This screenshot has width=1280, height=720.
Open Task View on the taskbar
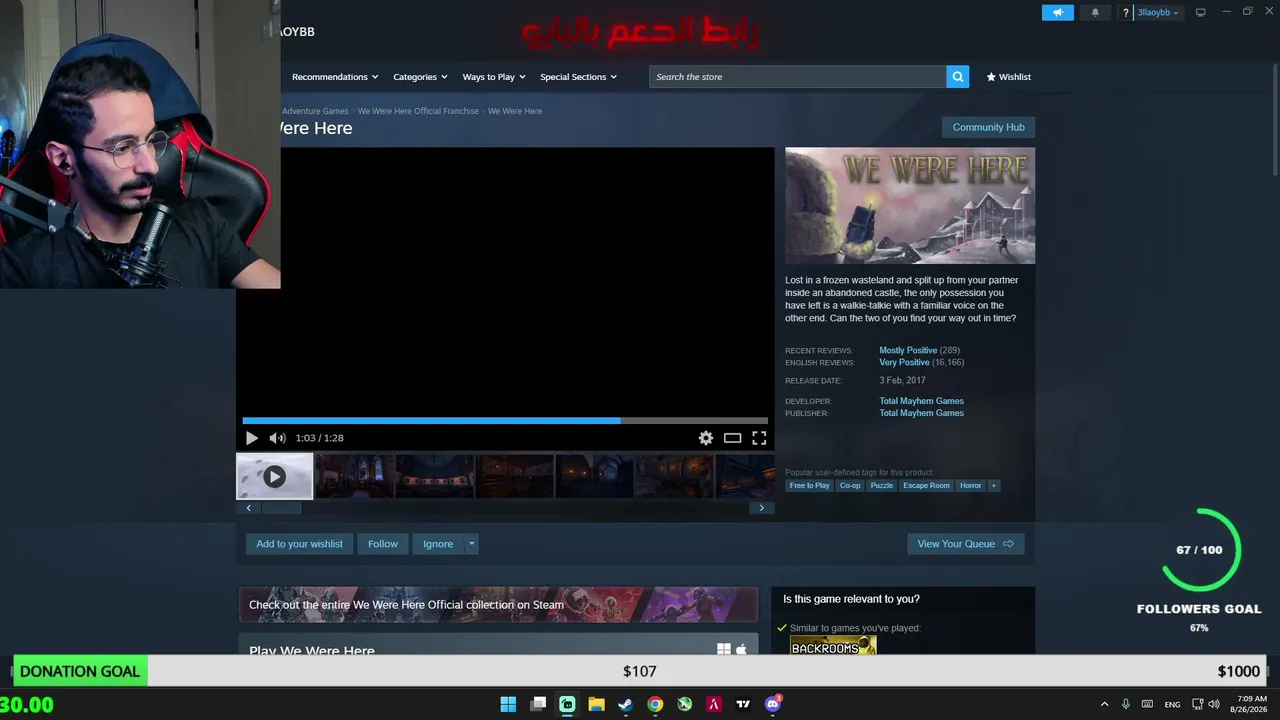pyautogui.click(x=538, y=704)
